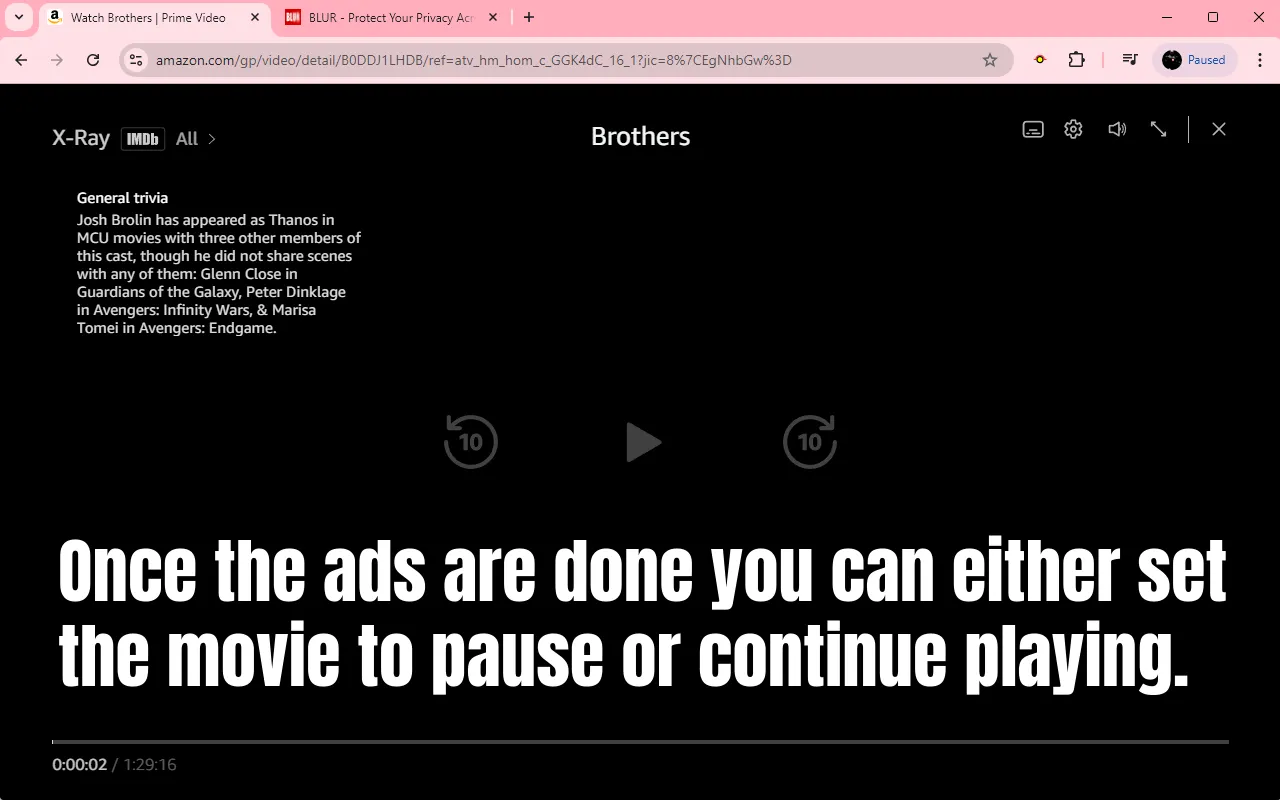Screen dimensions: 1280x800
Task: Close the BLUR tab
Action: click(492, 18)
